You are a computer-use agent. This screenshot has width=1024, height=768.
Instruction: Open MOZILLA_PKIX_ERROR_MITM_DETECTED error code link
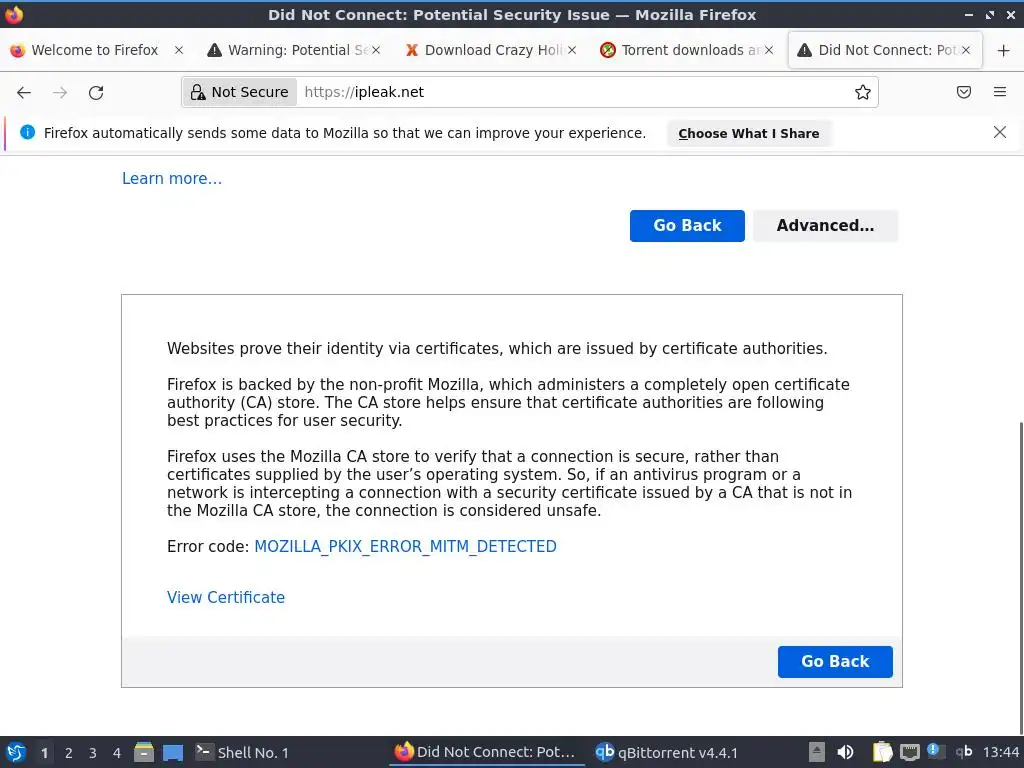coord(405,547)
